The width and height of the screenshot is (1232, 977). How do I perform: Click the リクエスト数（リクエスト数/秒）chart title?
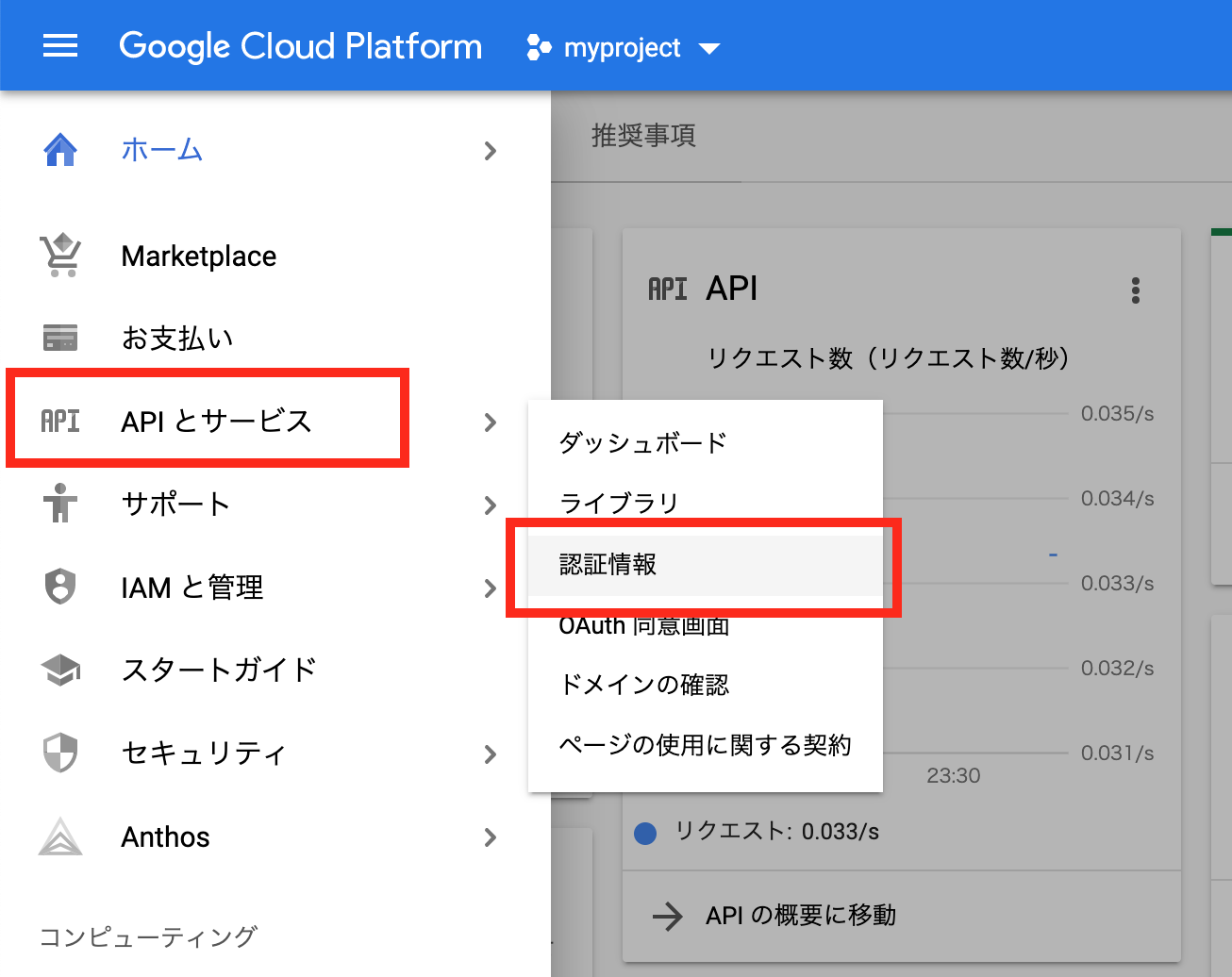[x=889, y=358]
